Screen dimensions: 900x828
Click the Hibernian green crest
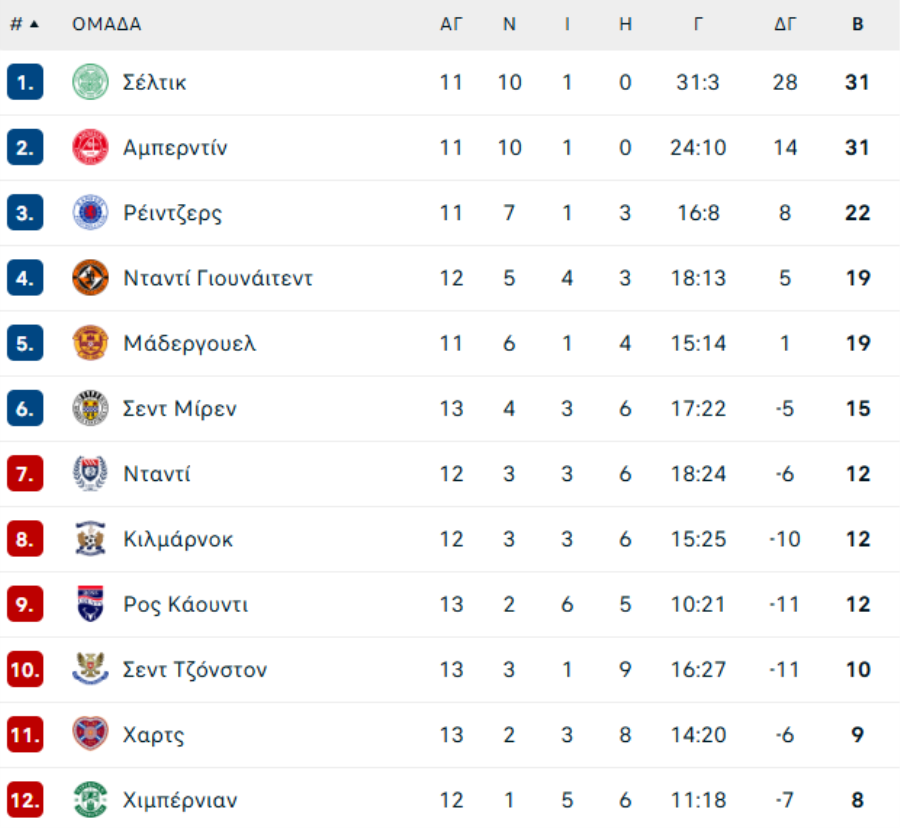(90, 799)
